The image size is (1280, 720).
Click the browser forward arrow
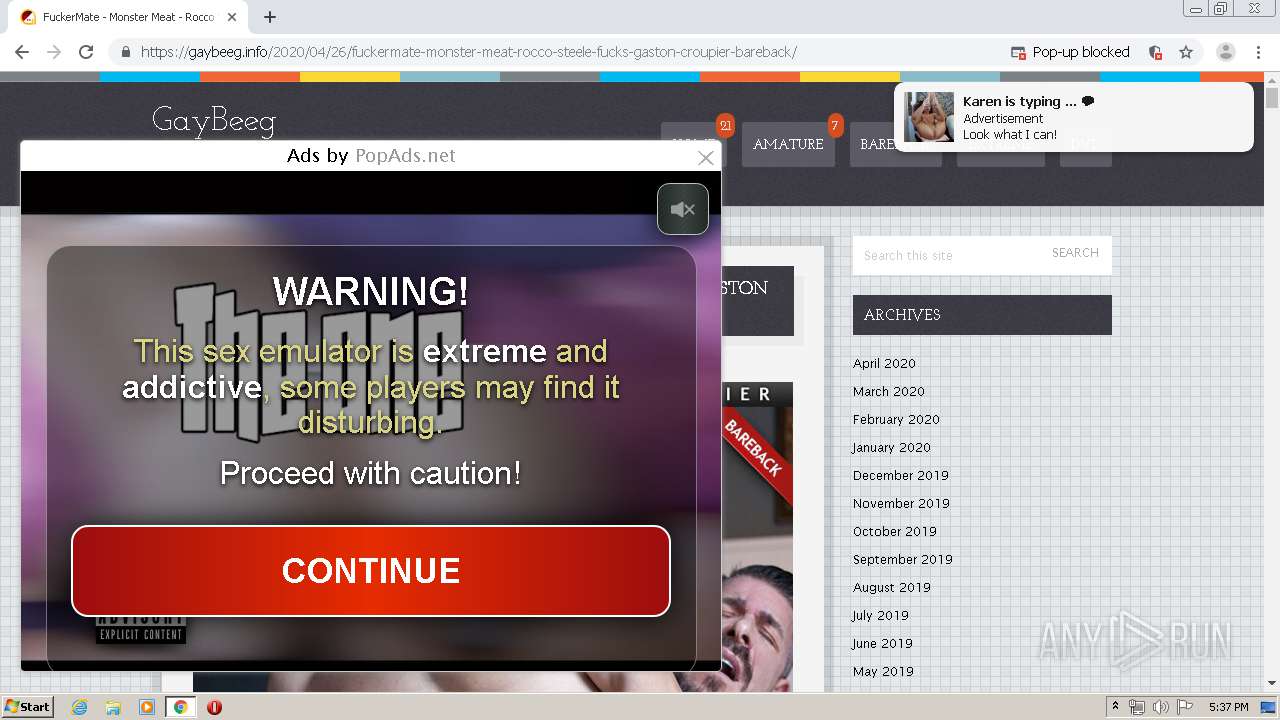coord(54,52)
